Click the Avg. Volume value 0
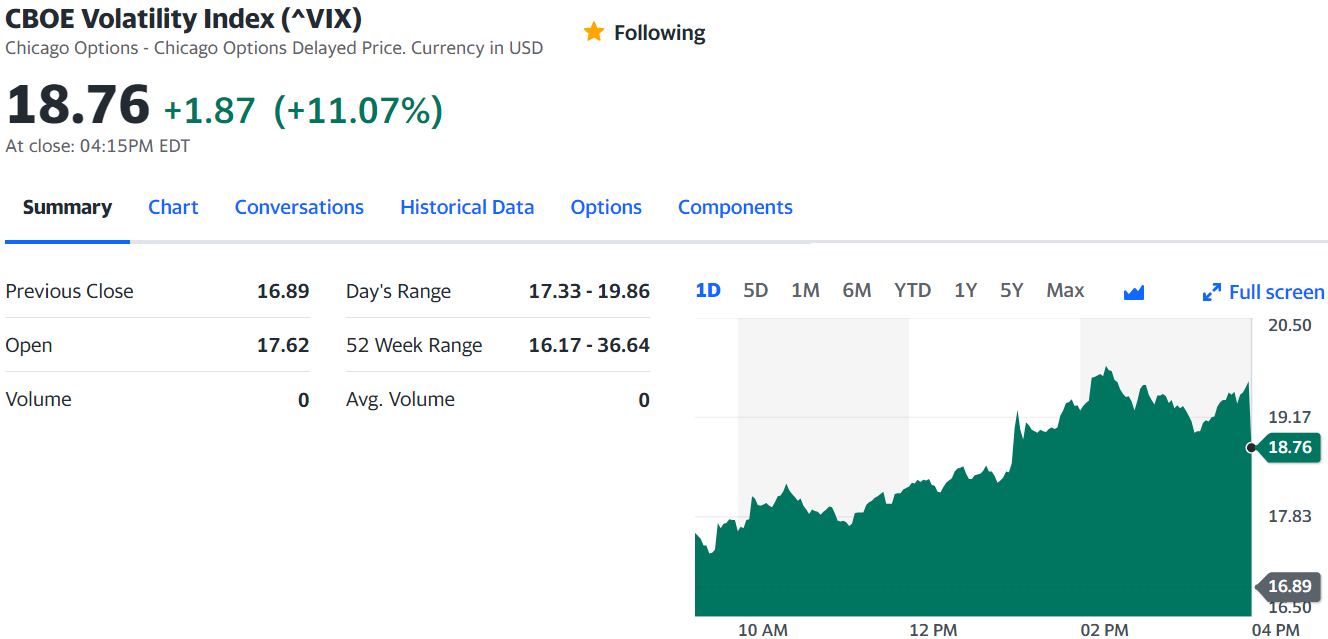 pyautogui.click(x=644, y=400)
